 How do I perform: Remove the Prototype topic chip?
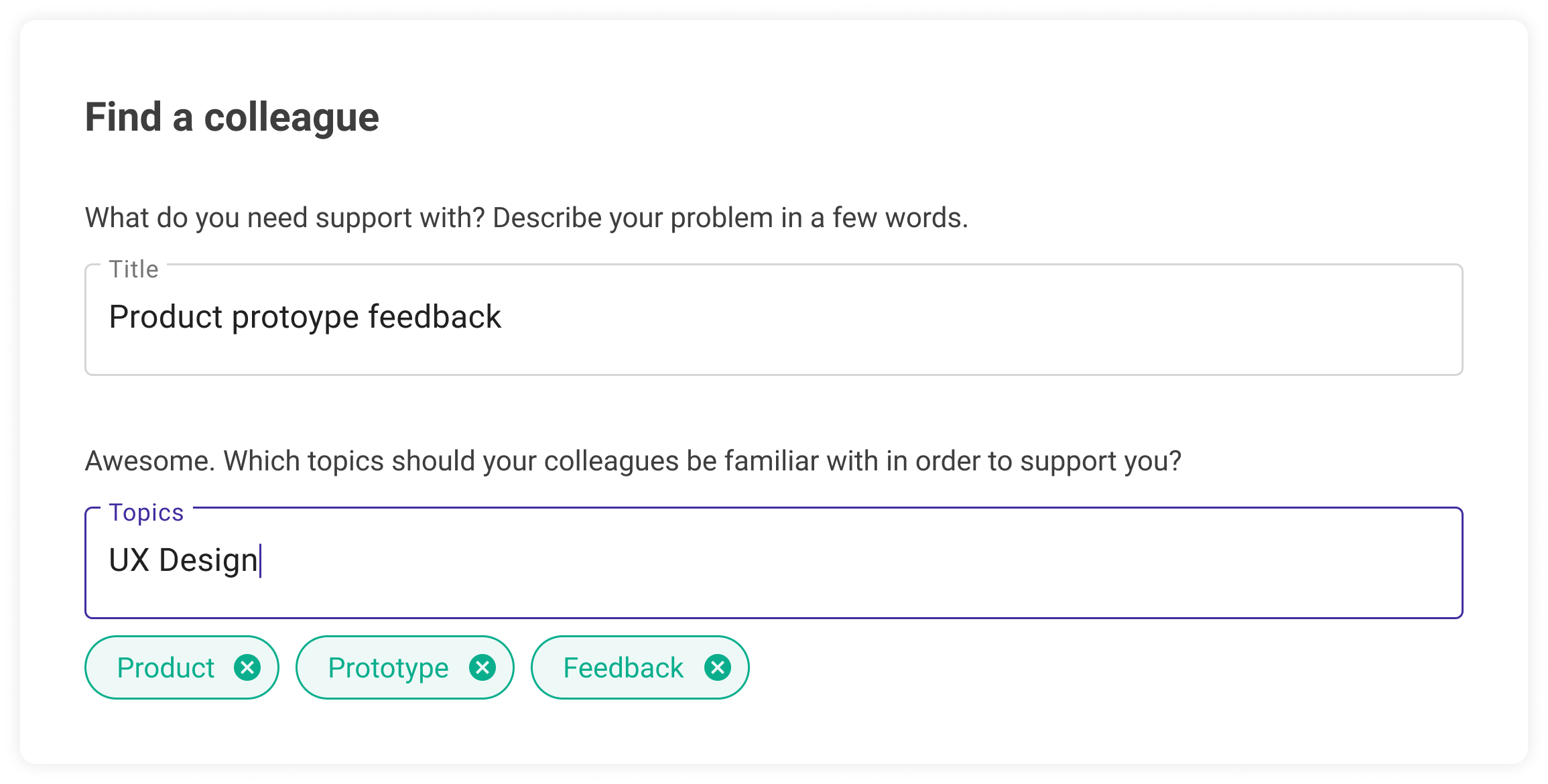[x=482, y=667]
